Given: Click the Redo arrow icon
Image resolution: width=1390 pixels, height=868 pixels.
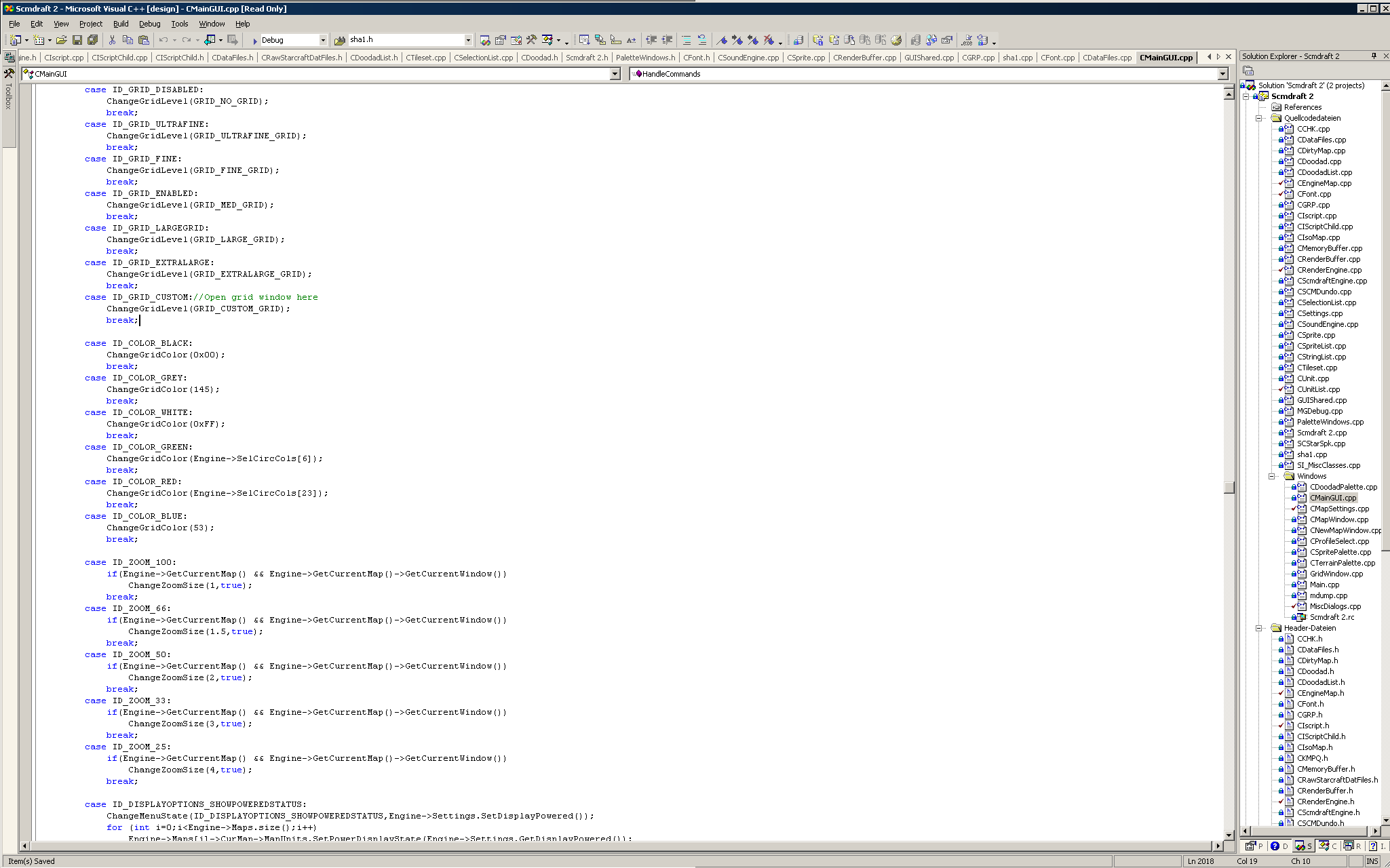Looking at the screenshot, I should [187, 40].
